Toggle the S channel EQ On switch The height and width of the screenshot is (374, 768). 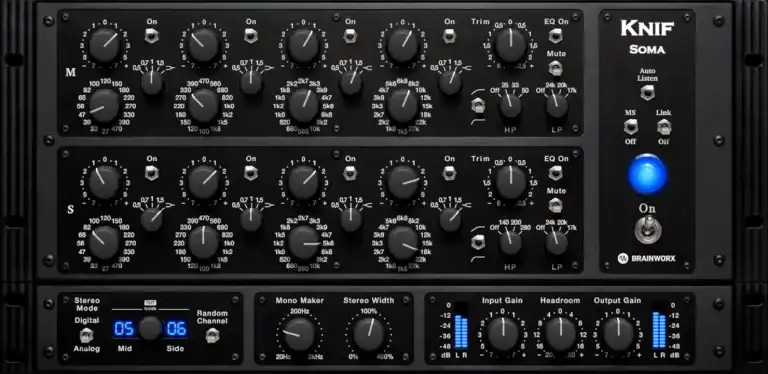click(555, 172)
